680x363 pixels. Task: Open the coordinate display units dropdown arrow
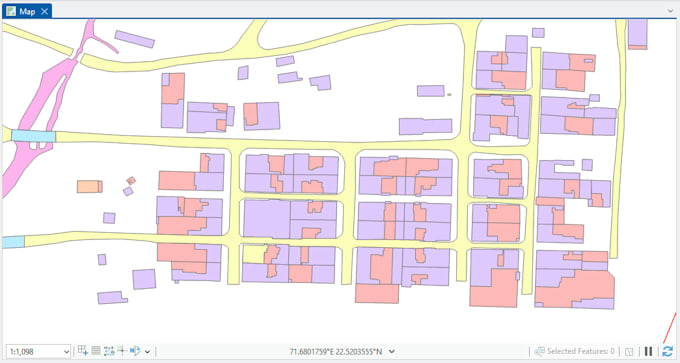[x=392, y=351]
